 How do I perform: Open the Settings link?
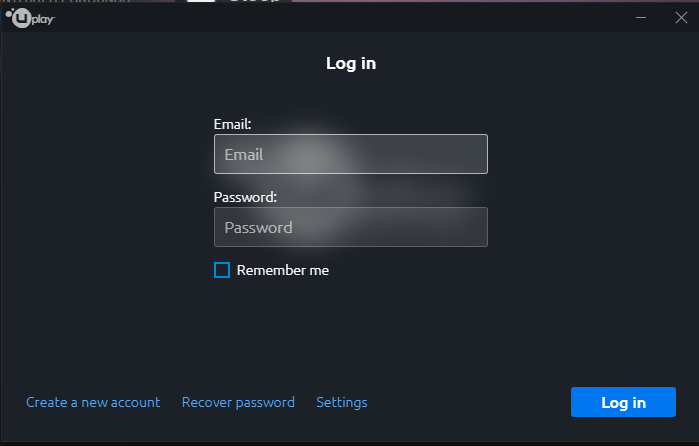pyautogui.click(x=342, y=402)
